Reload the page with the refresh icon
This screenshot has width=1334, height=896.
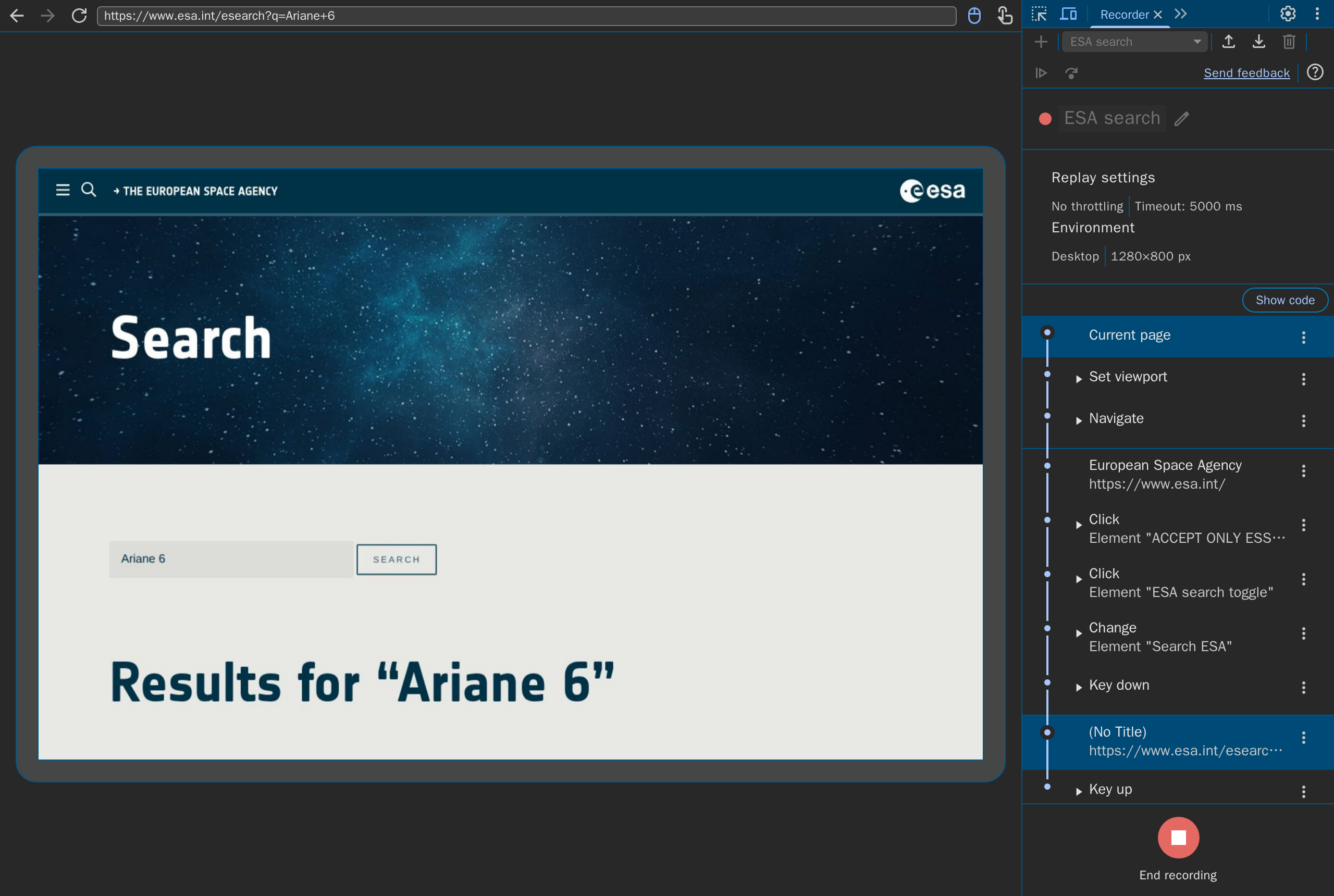point(79,16)
